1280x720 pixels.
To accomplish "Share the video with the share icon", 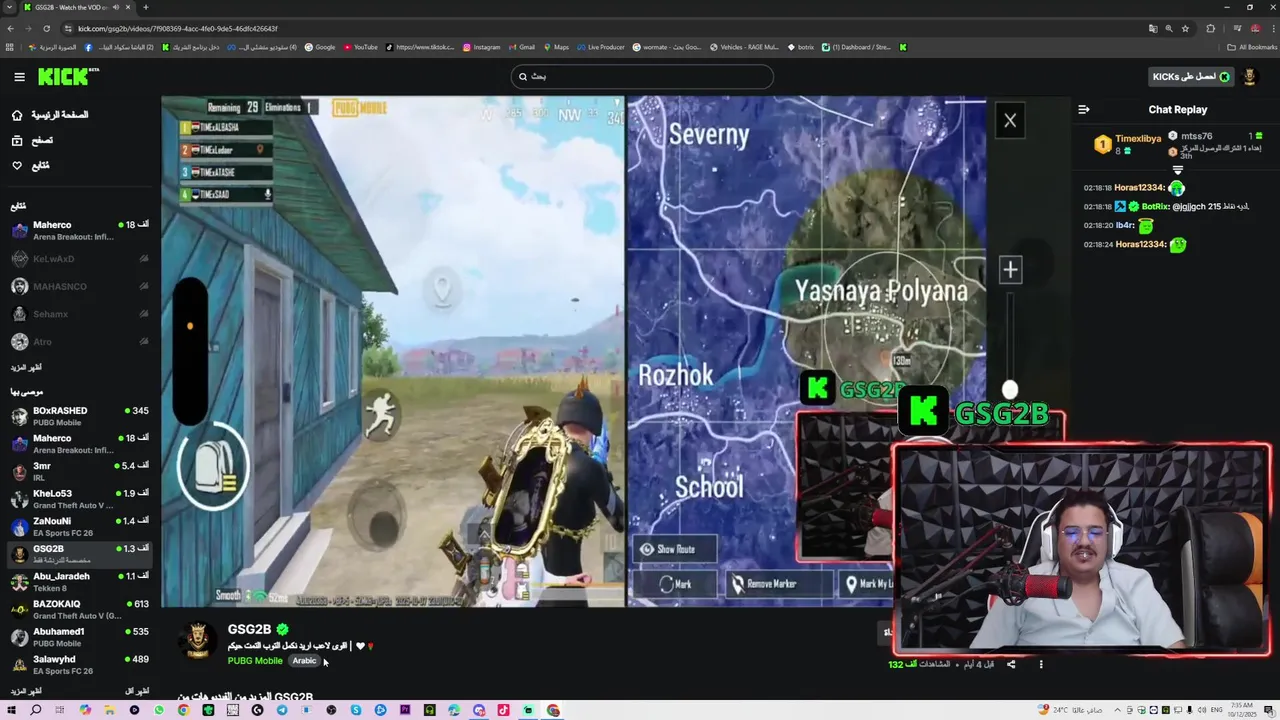I will (1011, 664).
